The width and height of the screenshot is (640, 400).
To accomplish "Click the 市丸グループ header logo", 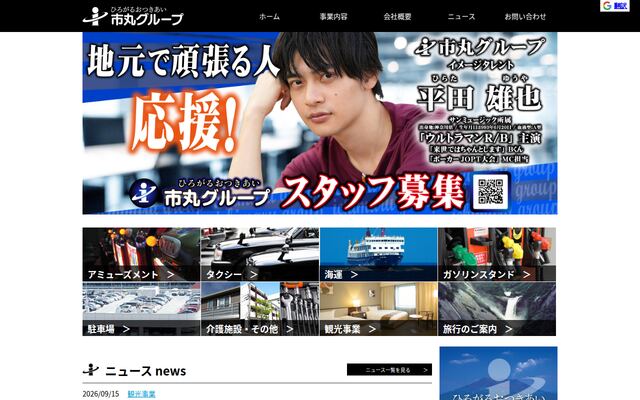I will point(133,16).
